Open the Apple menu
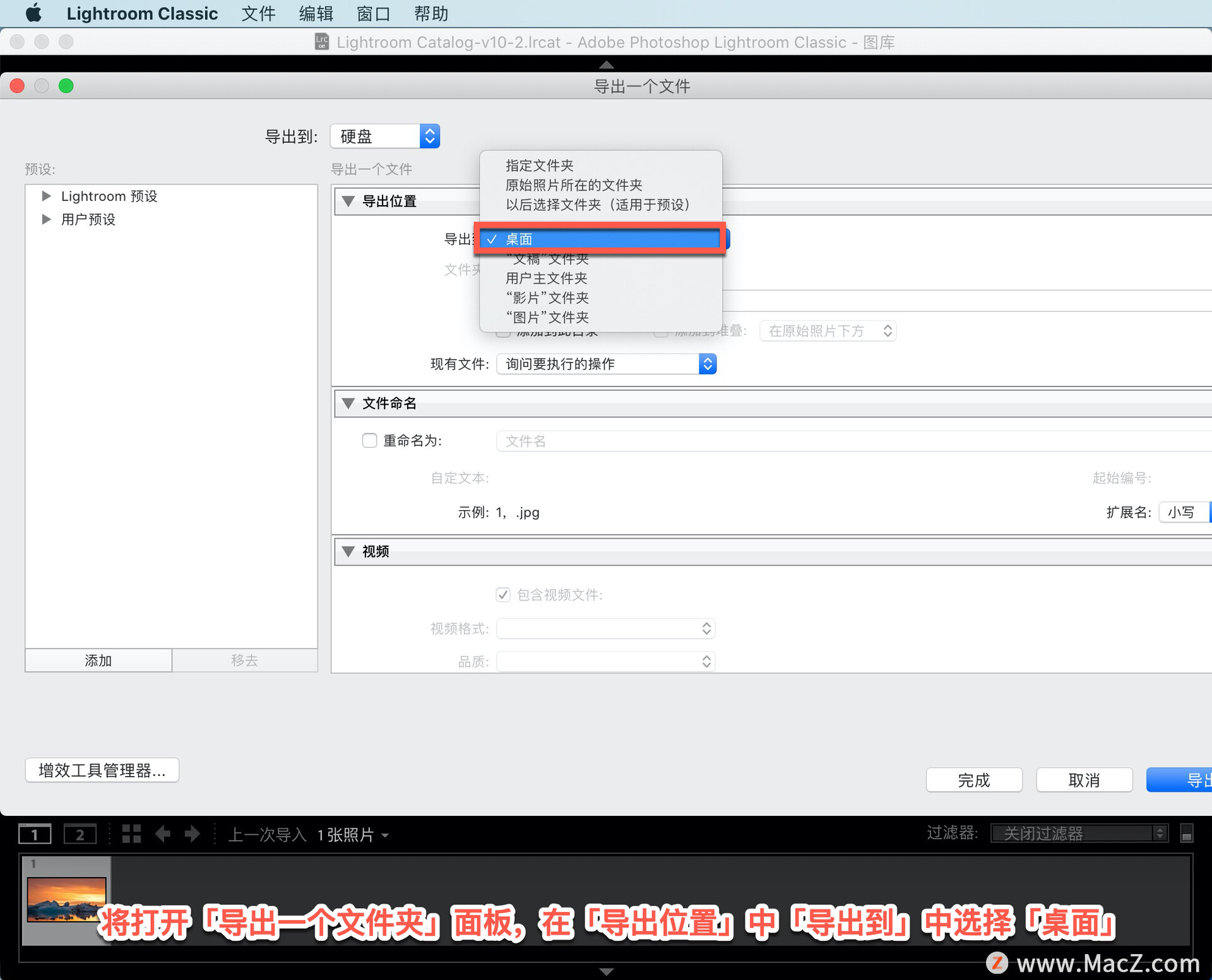 [33, 13]
